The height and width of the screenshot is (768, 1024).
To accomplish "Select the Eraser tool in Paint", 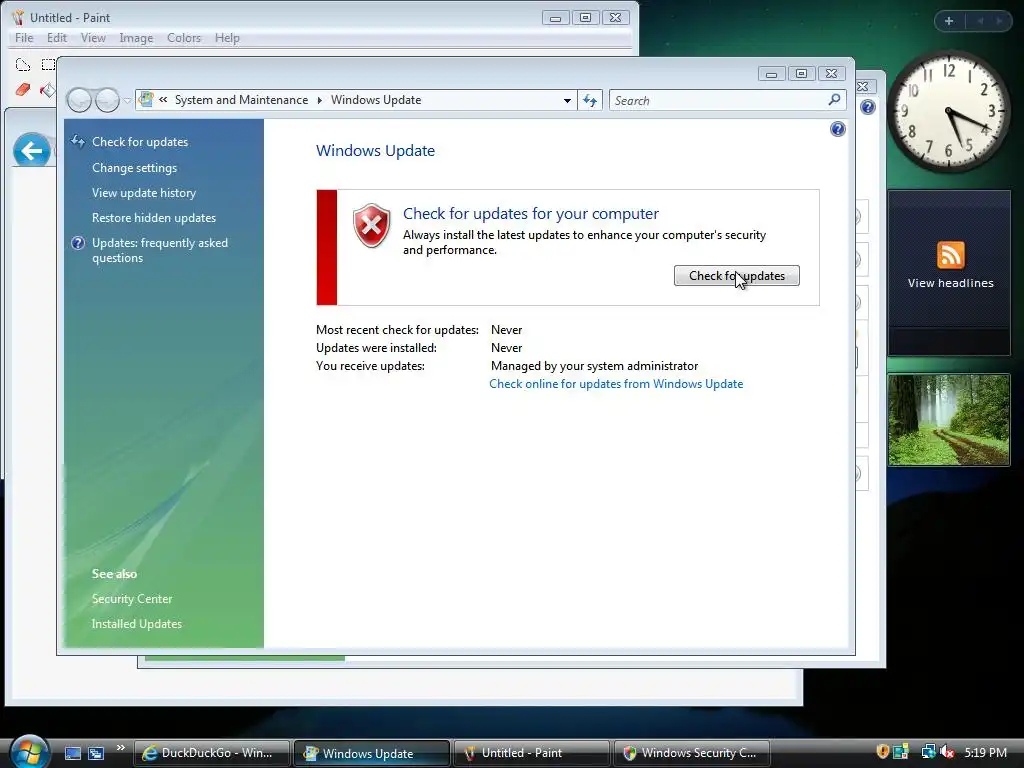I will (x=23, y=89).
